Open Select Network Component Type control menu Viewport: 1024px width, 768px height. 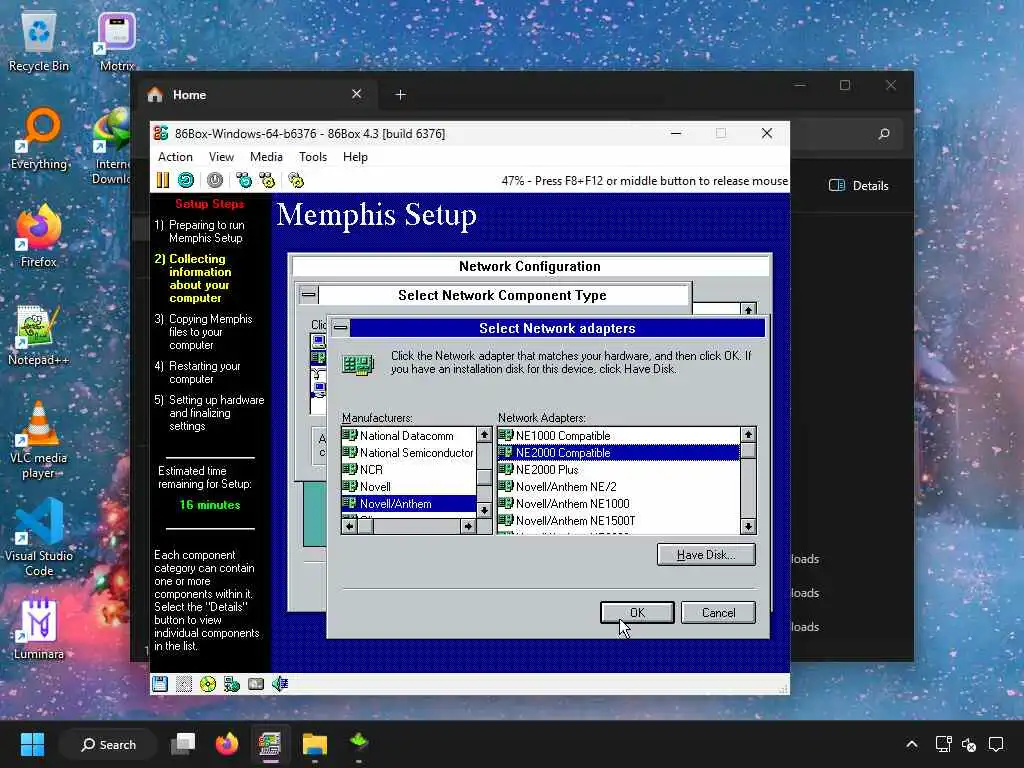[308, 295]
